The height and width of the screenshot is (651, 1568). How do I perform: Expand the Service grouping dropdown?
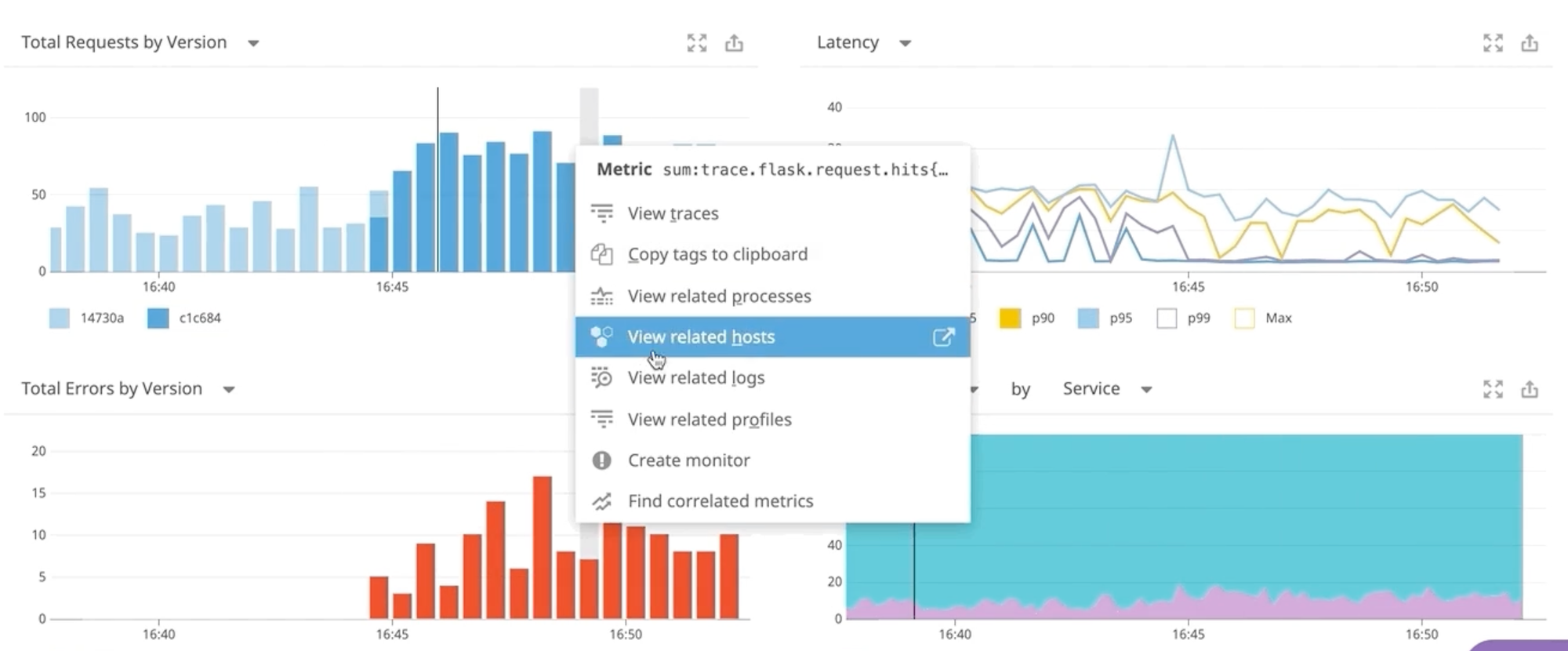pyautogui.click(x=1146, y=390)
